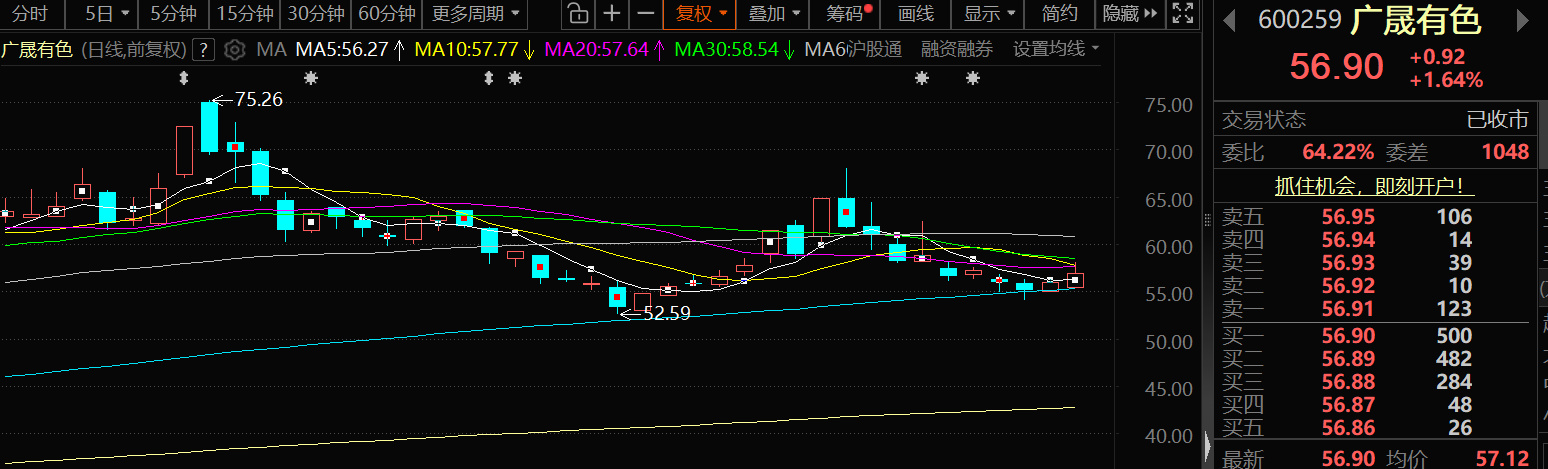Switch to the 分时 intraday tab
The width and height of the screenshot is (1548, 469).
(31, 14)
